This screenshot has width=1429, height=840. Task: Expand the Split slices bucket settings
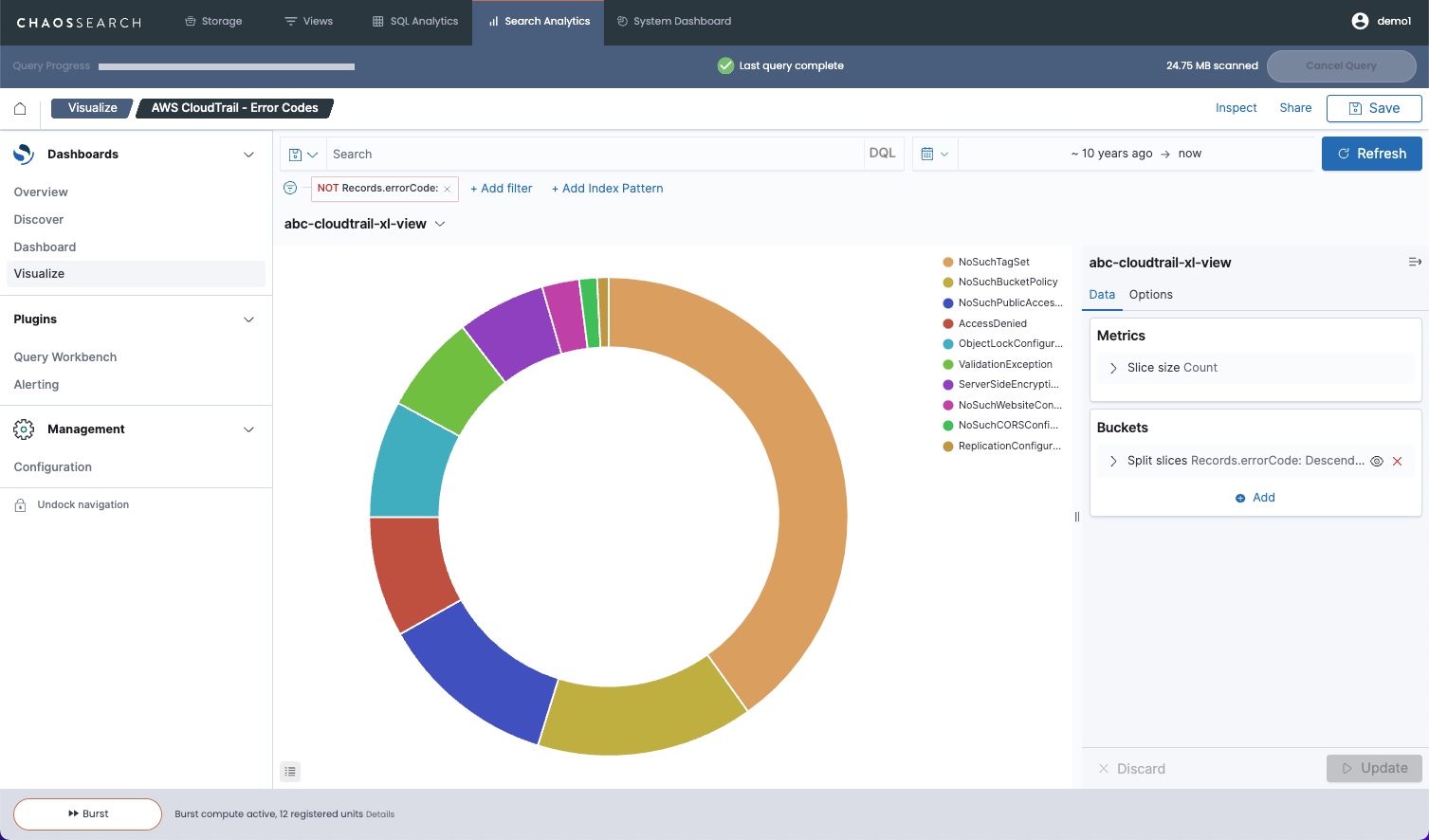pos(1113,461)
